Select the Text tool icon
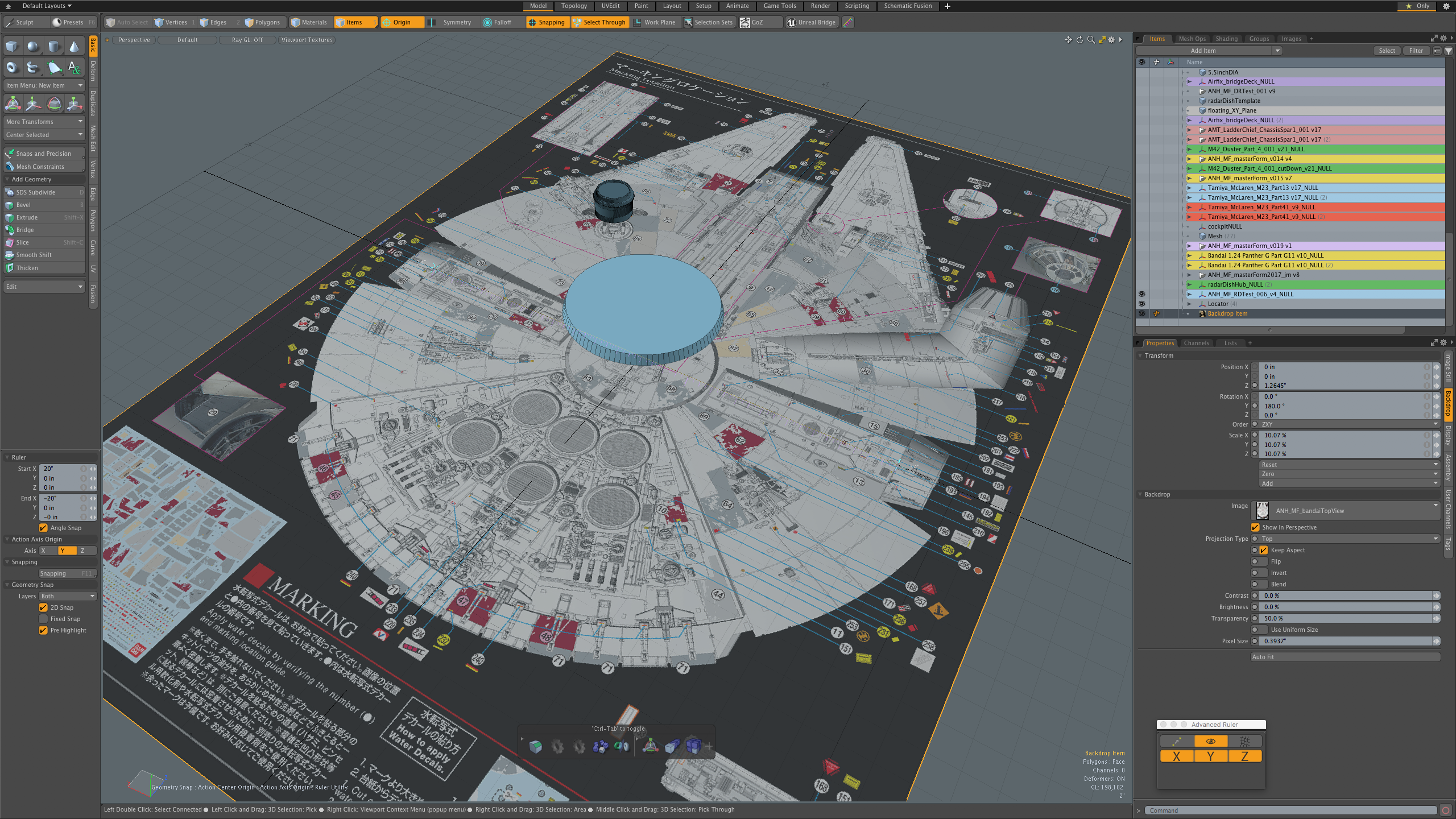The width and height of the screenshot is (1456, 819). tap(74, 68)
